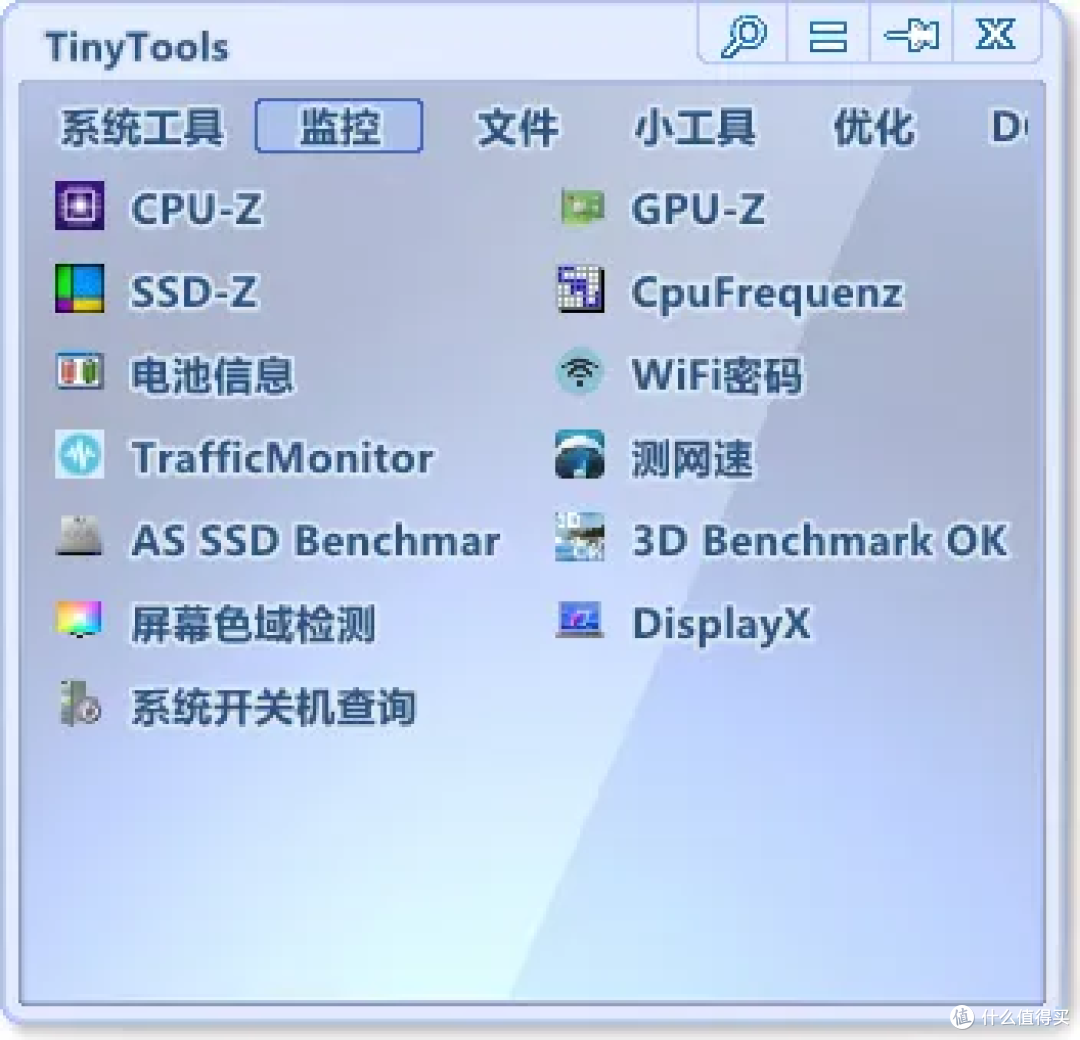Open 3D Benchmark OK text entry
Image resolution: width=1080 pixels, height=1040 pixels.
tap(820, 541)
